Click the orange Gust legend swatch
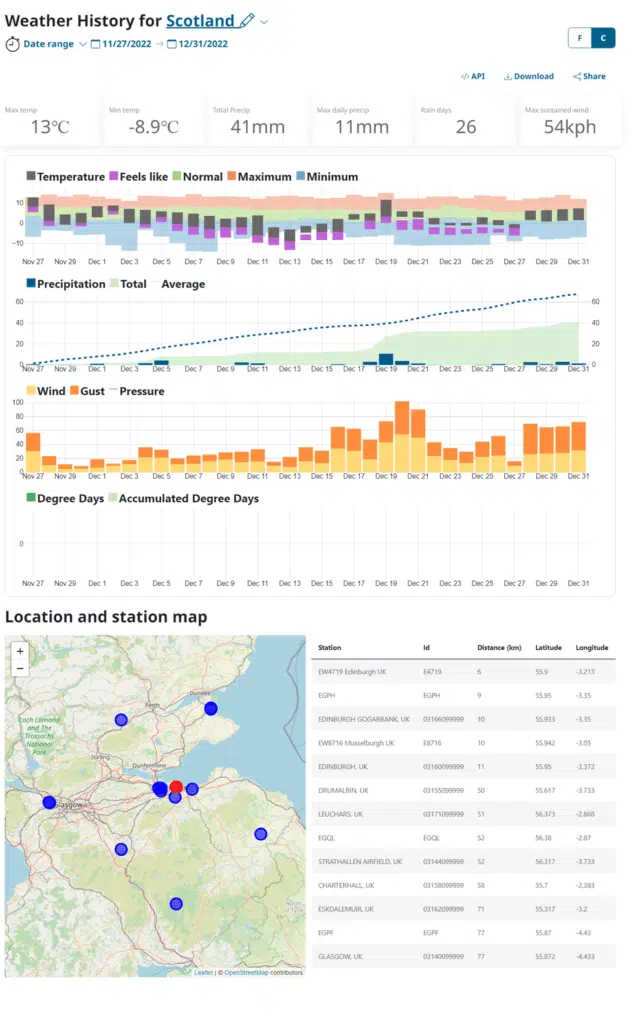This screenshot has height=1024, width=631. 75,392
